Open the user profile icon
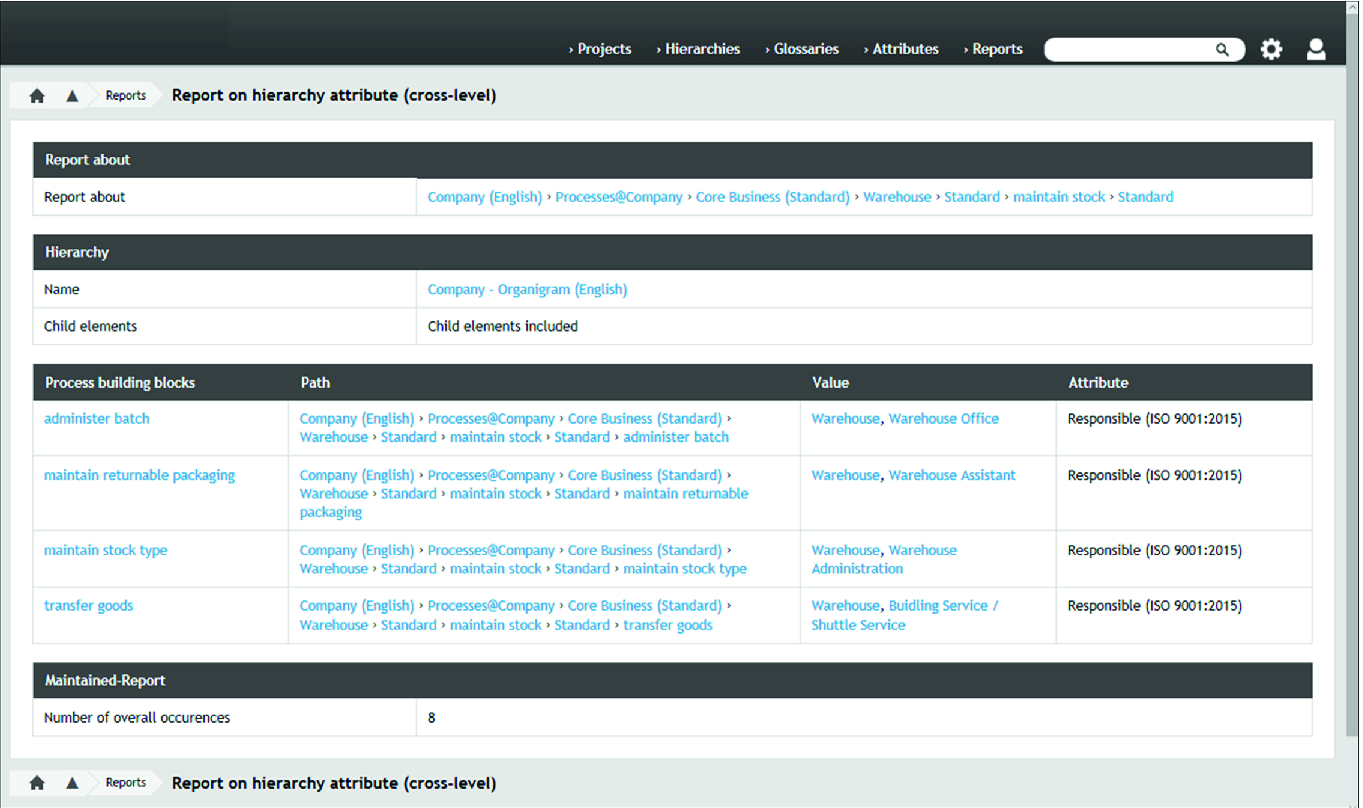The width and height of the screenshot is (1363, 808). pos(1316,49)
